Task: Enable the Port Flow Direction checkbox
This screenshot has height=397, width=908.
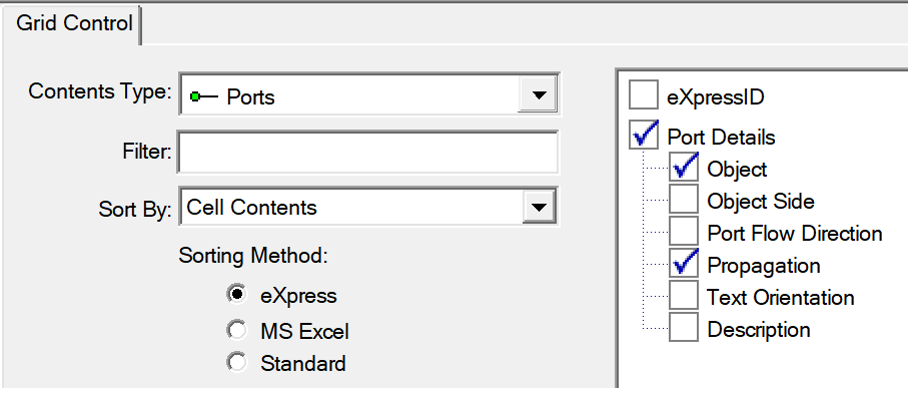Action: (x=684, y=231)
